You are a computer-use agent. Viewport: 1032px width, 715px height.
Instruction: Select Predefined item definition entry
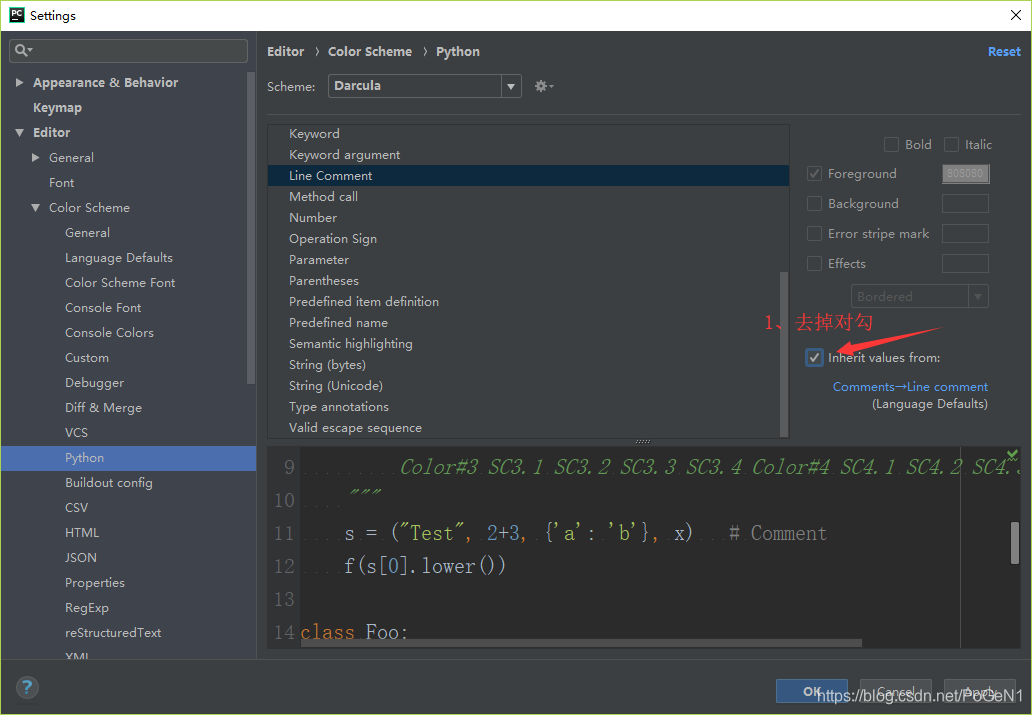coord(363,302)
